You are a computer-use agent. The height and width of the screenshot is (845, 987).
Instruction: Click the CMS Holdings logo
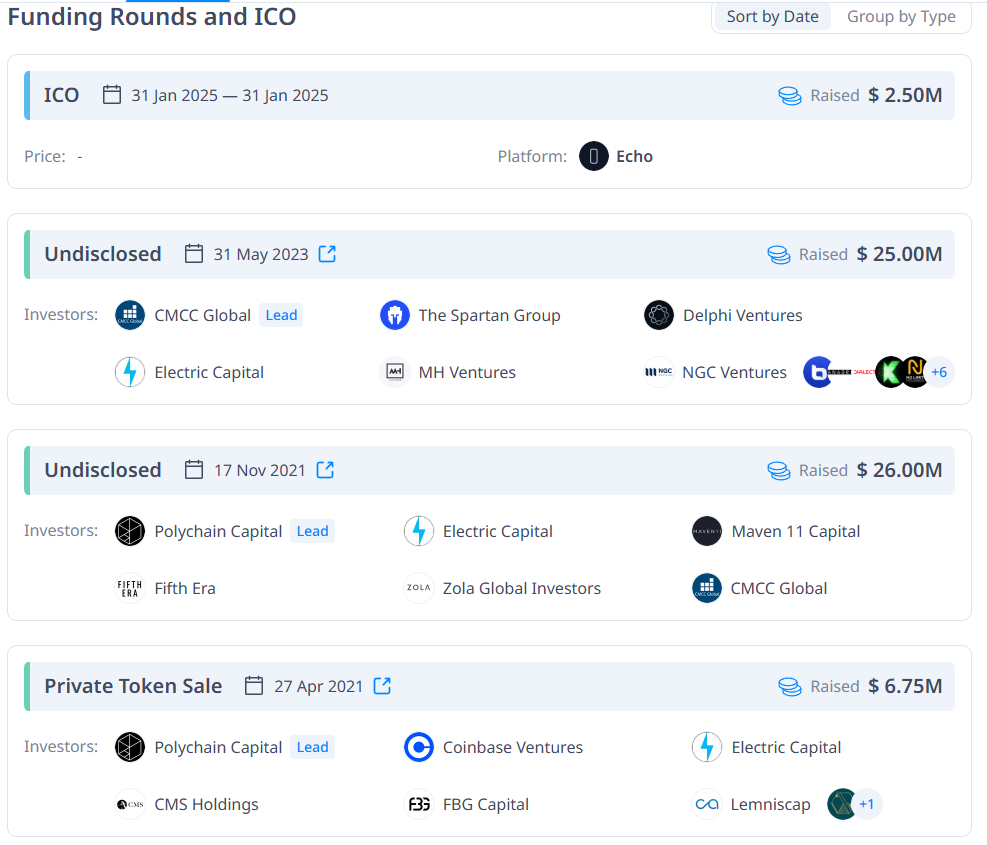(130, 804)
